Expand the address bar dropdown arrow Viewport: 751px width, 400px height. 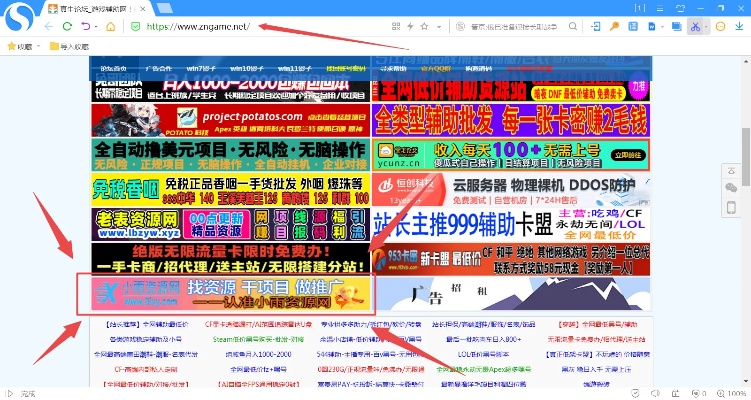click(x=439, y=27)
